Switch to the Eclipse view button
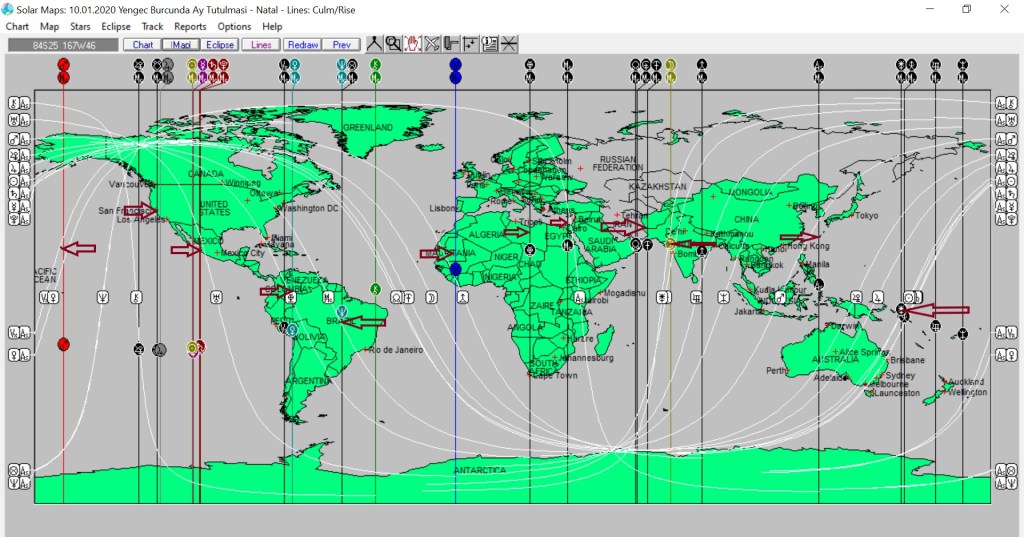The image size is (1024, 537). (219, 45)
